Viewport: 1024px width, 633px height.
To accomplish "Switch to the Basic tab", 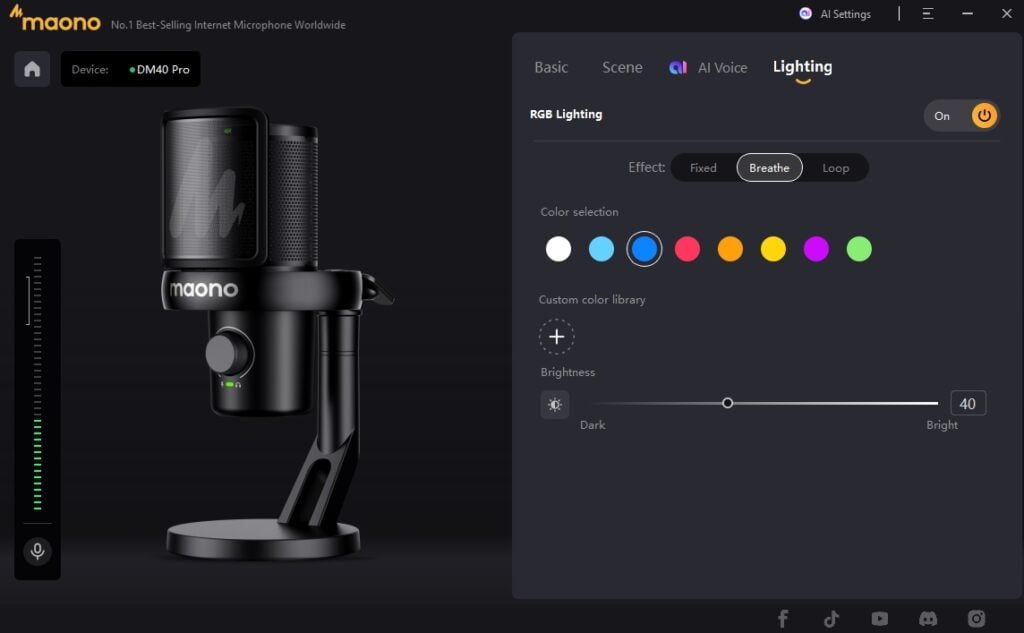I will tap(551, 68).
